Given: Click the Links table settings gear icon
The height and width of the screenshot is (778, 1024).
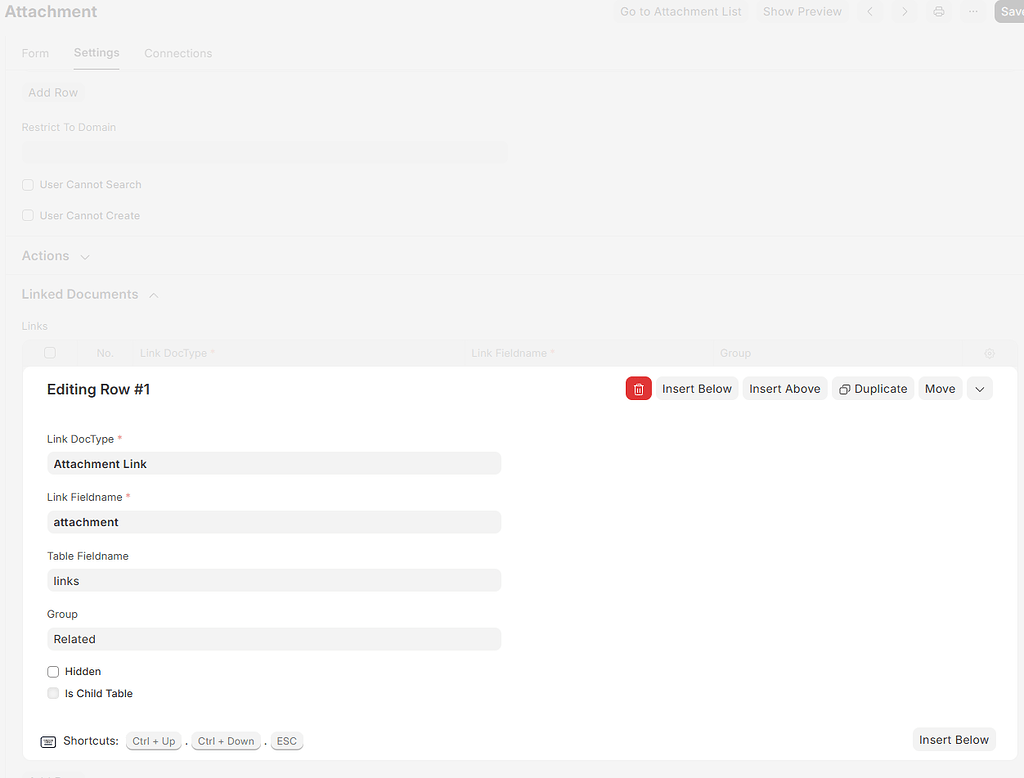Looking at the screenshot, I should pos(989,353).
